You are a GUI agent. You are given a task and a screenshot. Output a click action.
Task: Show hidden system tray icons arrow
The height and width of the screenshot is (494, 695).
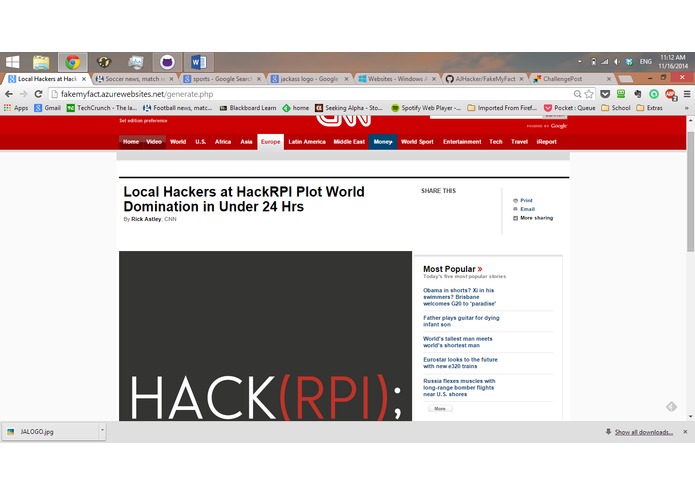579,62
